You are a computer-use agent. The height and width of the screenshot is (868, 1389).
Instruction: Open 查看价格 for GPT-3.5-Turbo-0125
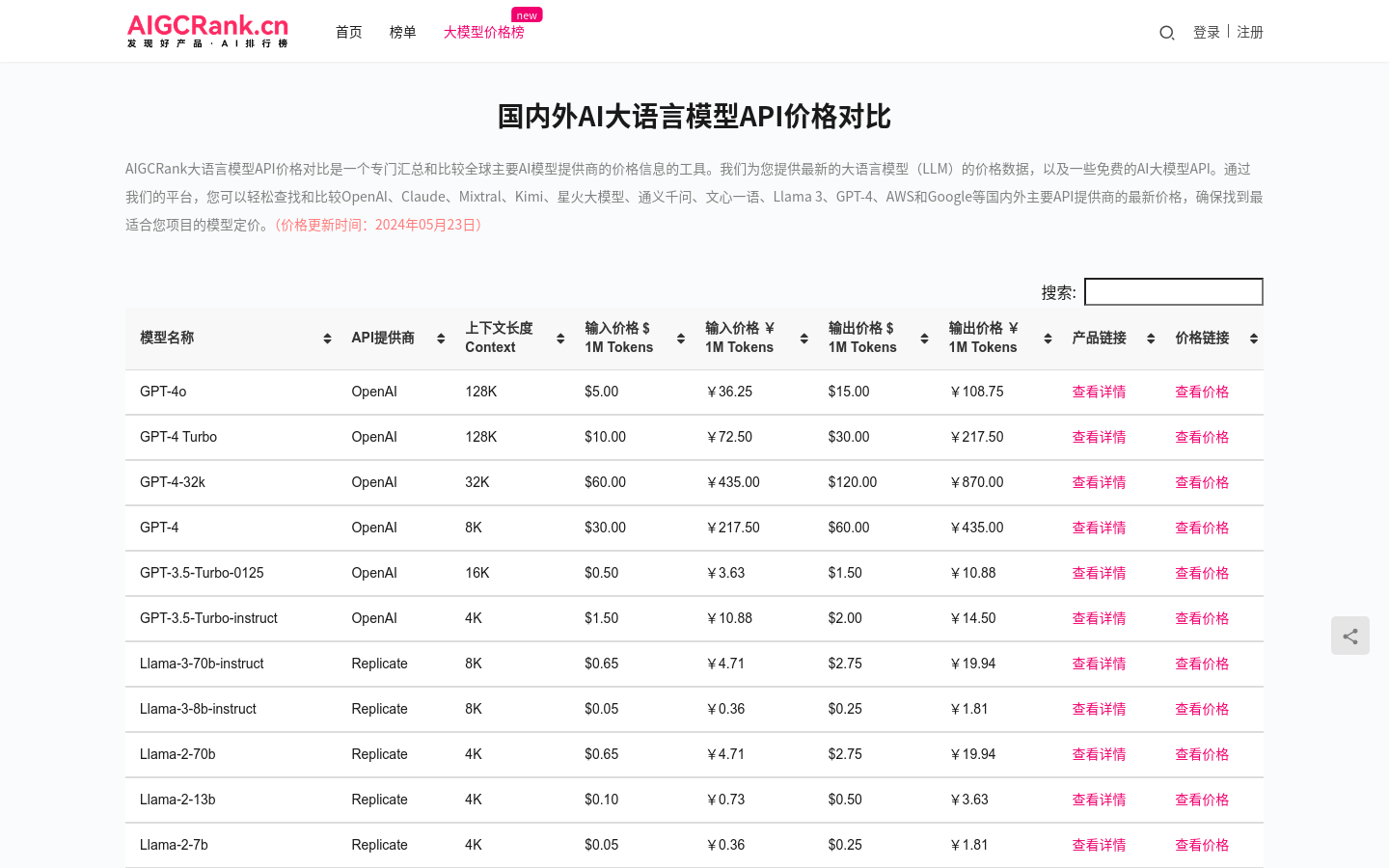coord(1202,573)
